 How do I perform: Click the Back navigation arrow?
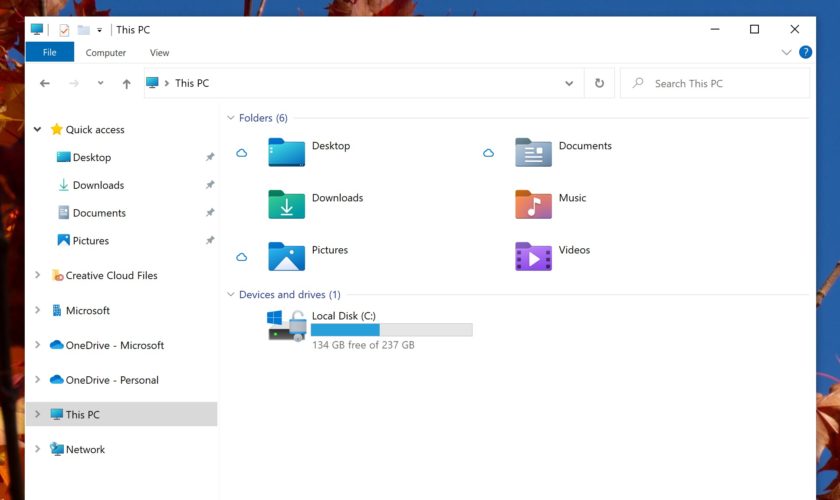click(x=45, y=84)
